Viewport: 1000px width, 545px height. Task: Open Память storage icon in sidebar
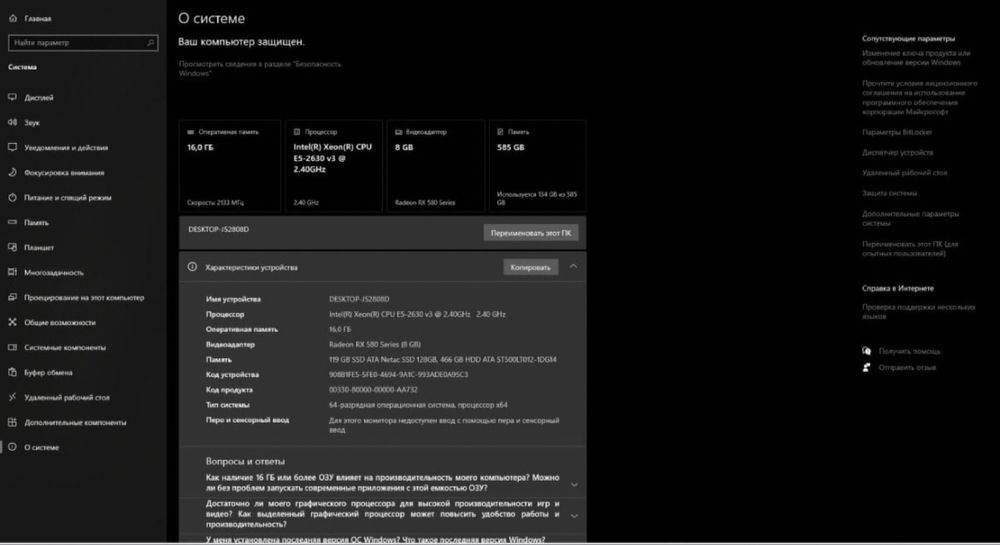pos(12,222)
